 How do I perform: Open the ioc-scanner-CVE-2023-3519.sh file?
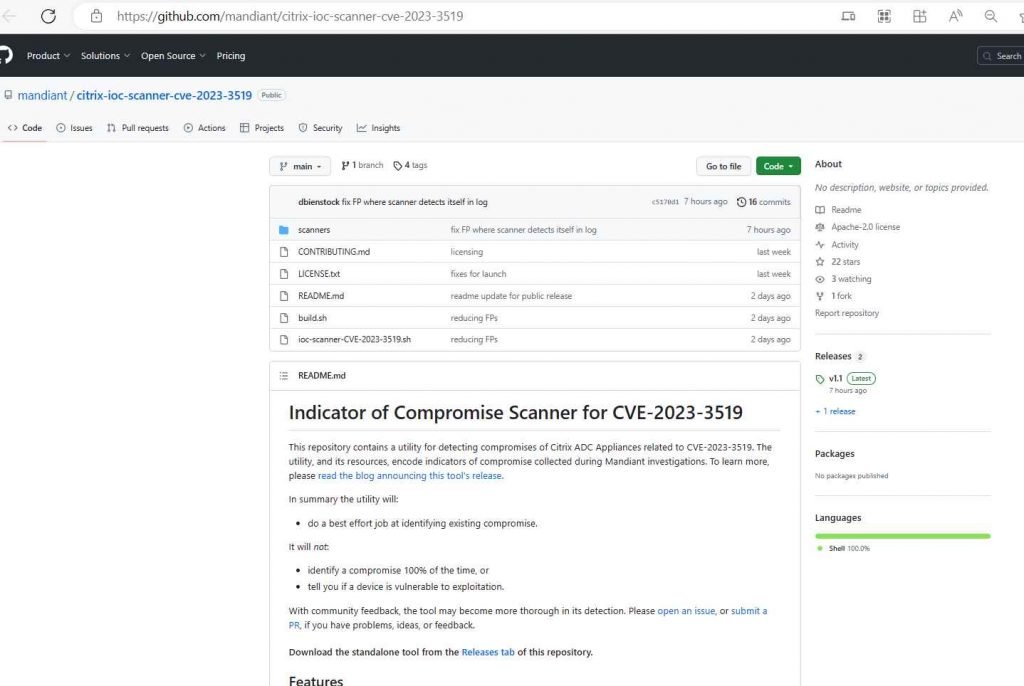coord(355,340)
